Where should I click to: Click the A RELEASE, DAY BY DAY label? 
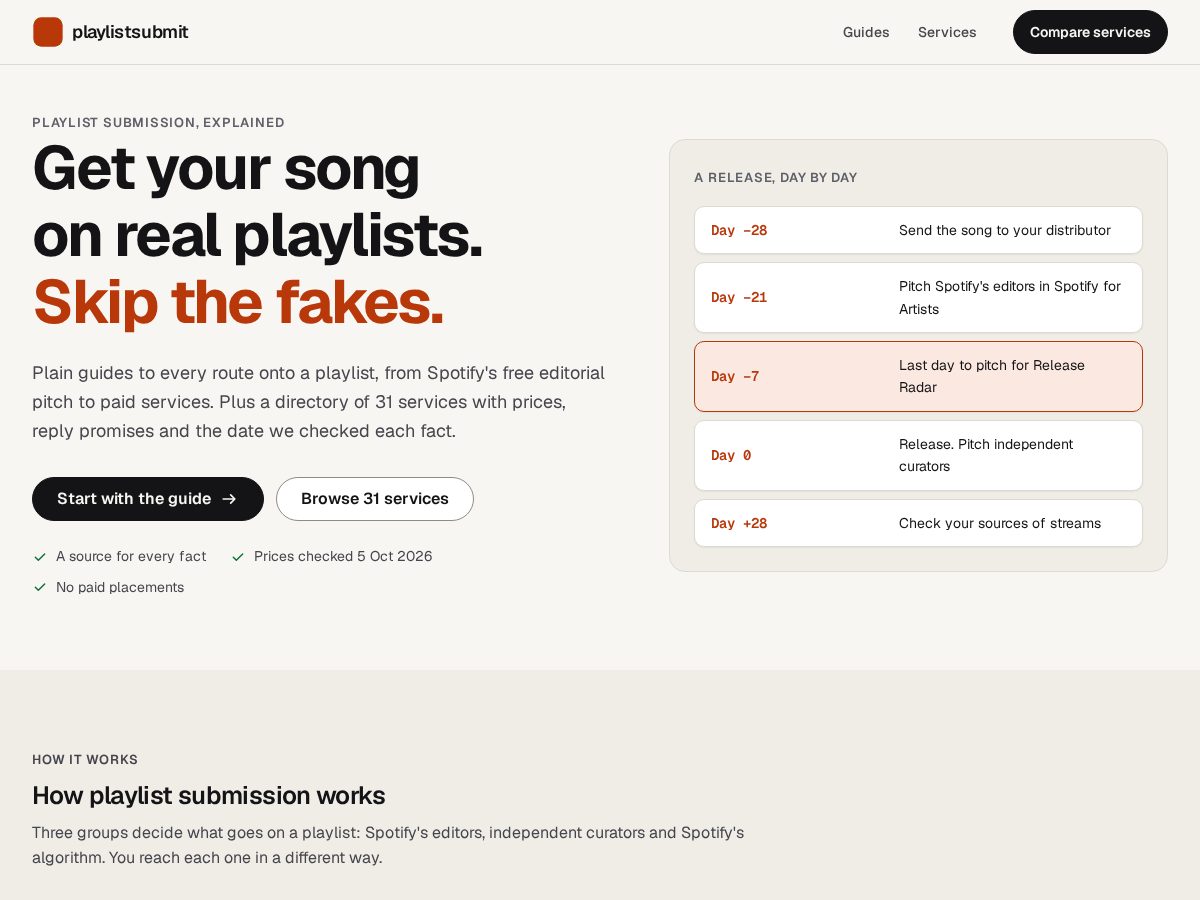(x=776, y=178)
